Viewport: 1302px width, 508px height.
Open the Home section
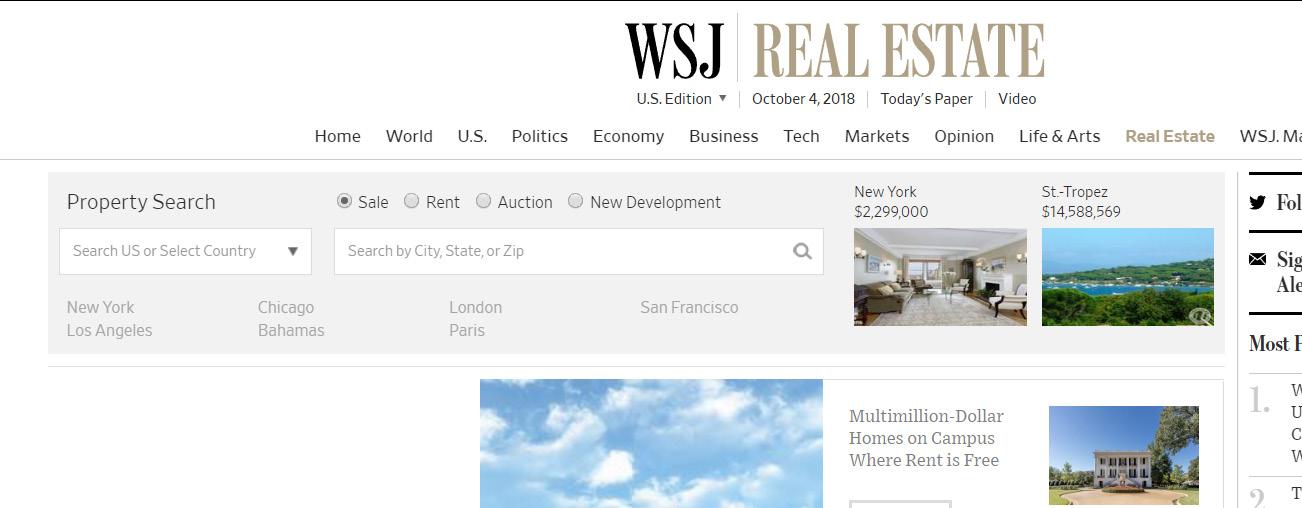(337, 136)
